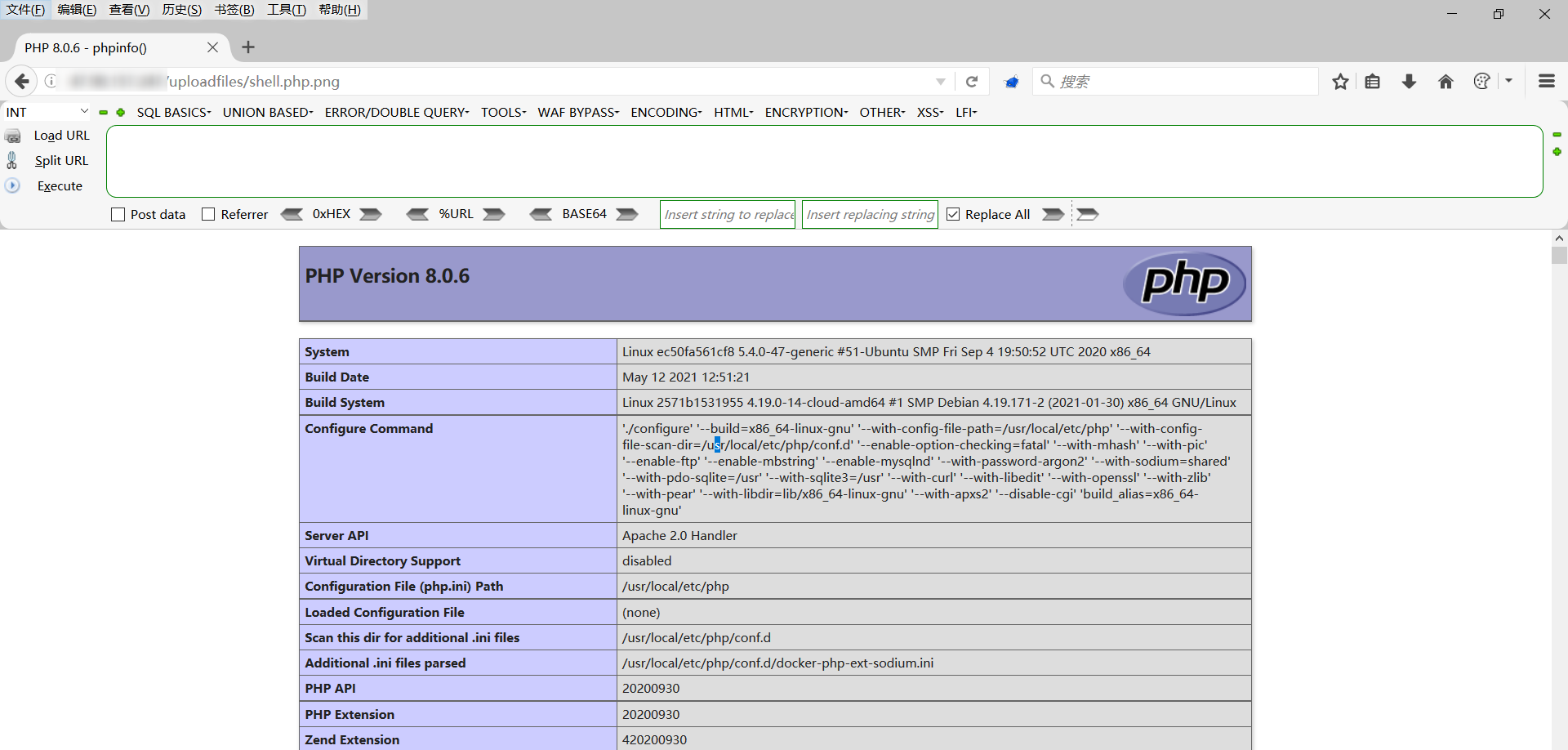Reload the current page
Viewport: 1568px width, 750px height.
[972, 82]
